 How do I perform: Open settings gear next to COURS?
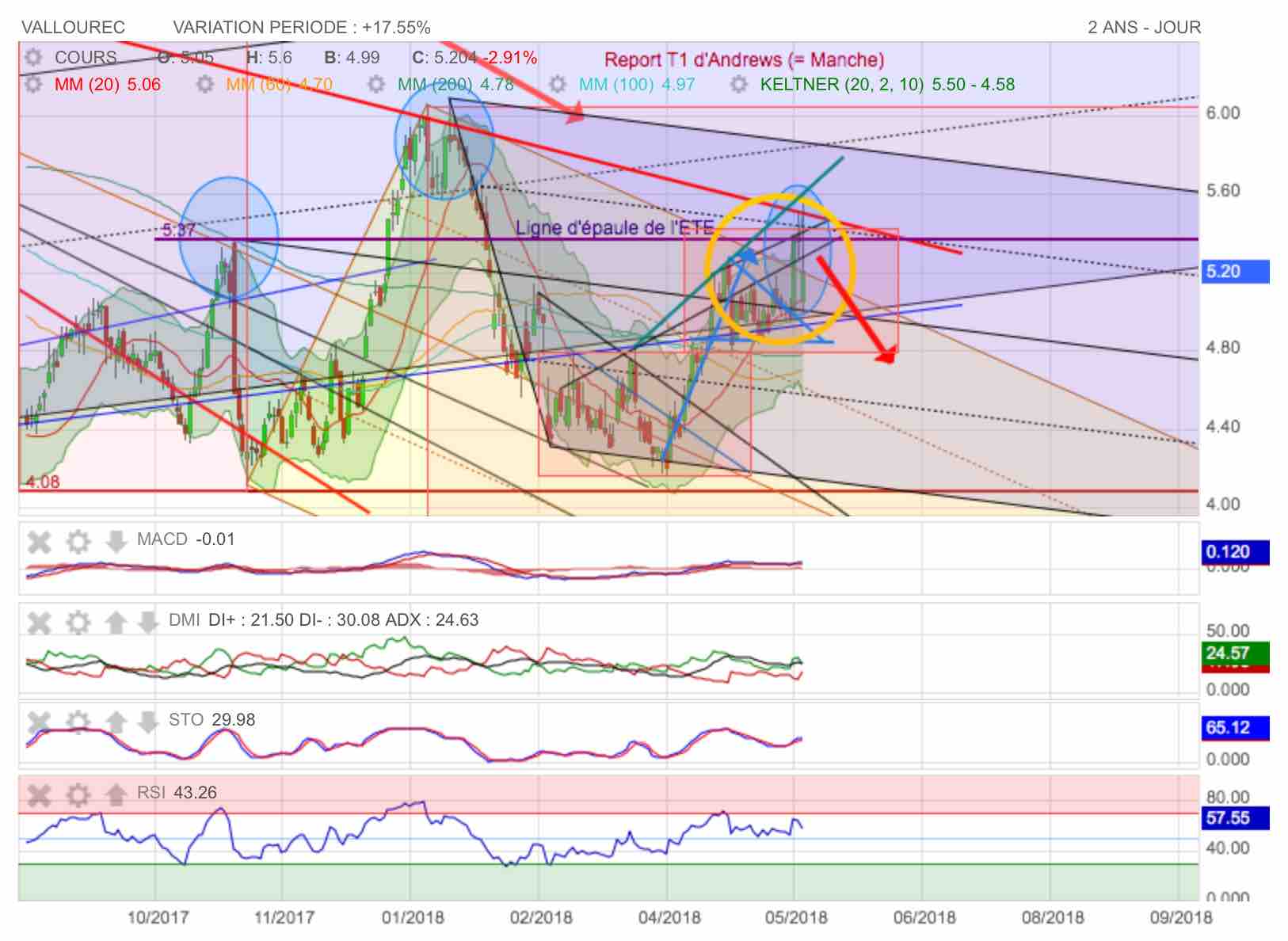[32, 58]
